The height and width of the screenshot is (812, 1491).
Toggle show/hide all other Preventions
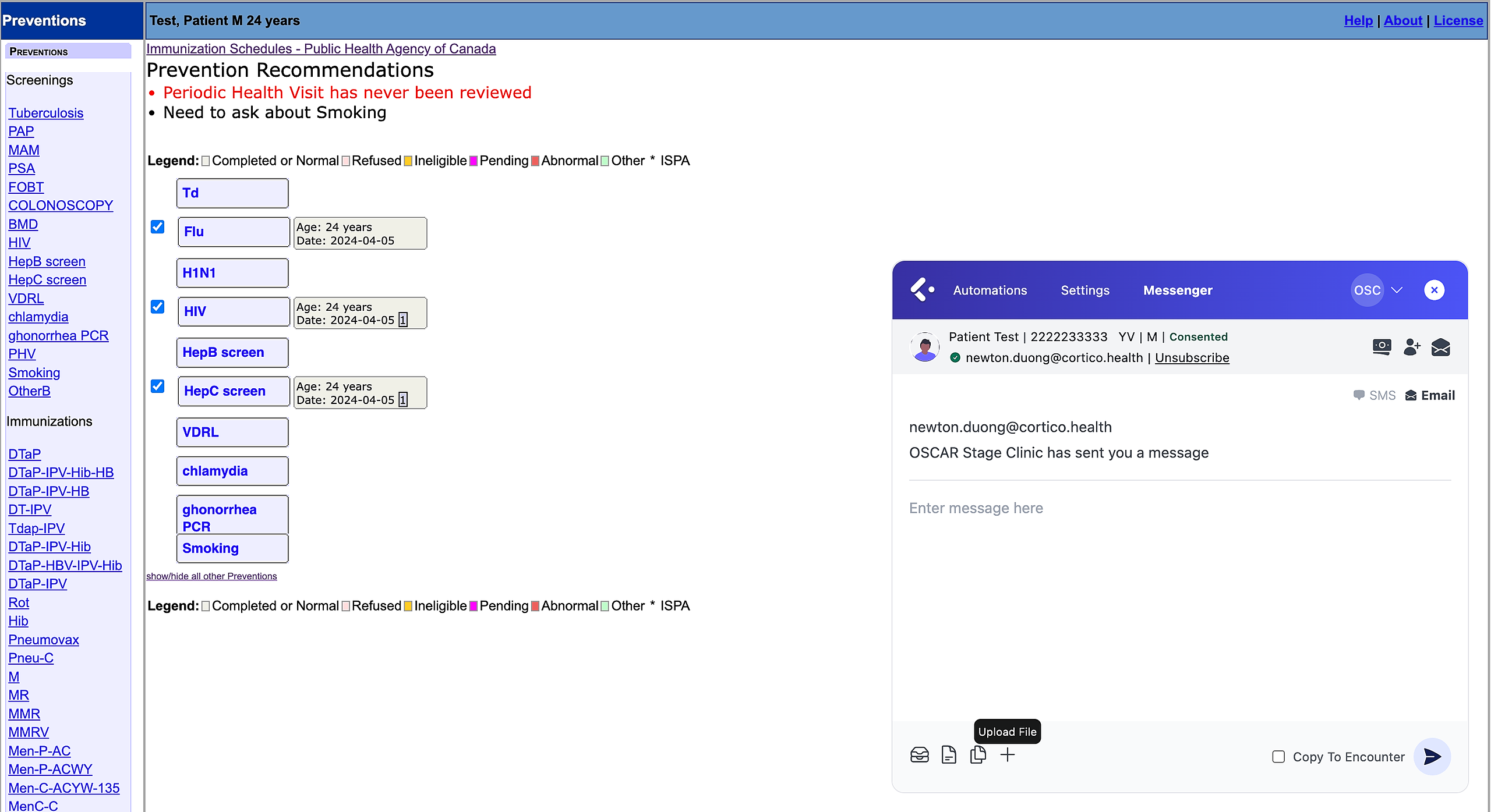211,576
